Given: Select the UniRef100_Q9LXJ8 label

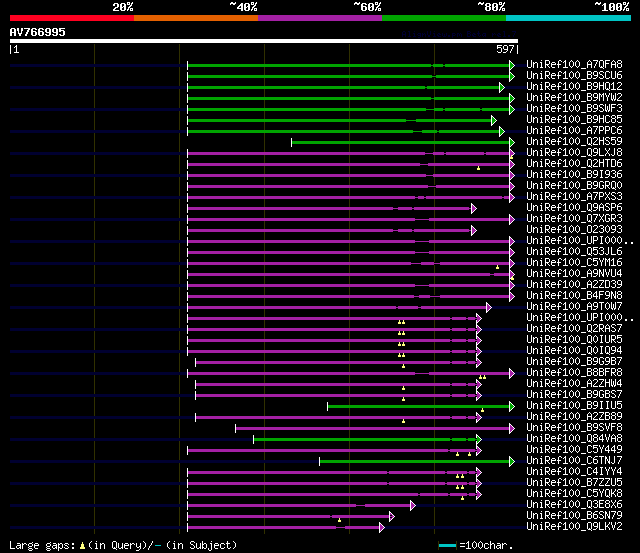Looking at the screenshot, I should click(574, 153).
